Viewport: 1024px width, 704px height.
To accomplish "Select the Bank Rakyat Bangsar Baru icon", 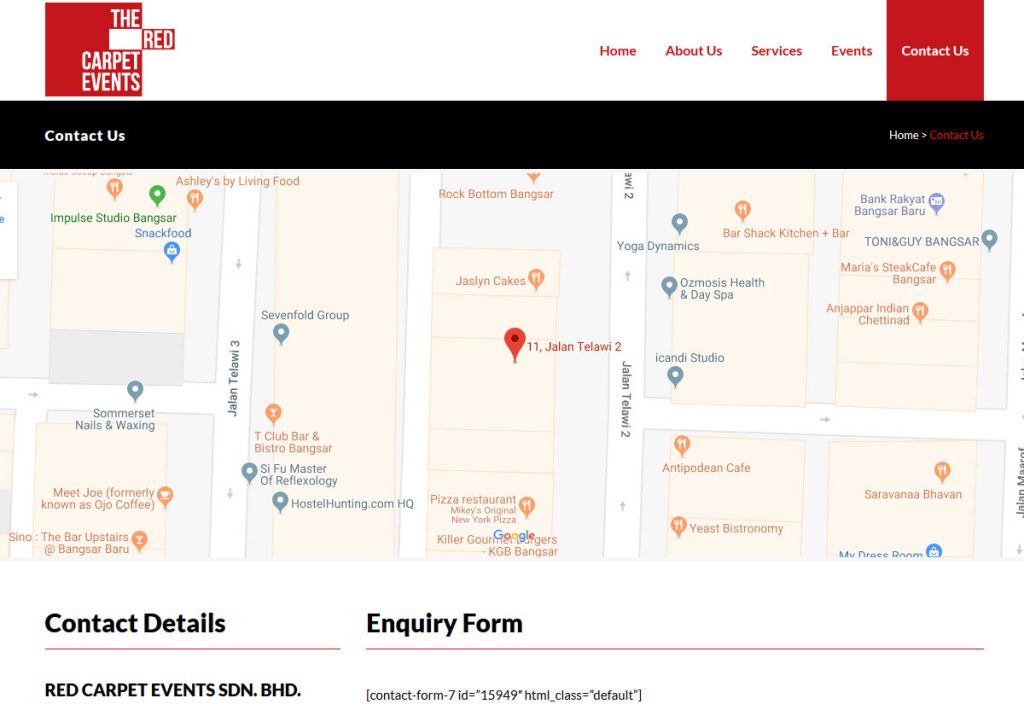I will [937, 201].
